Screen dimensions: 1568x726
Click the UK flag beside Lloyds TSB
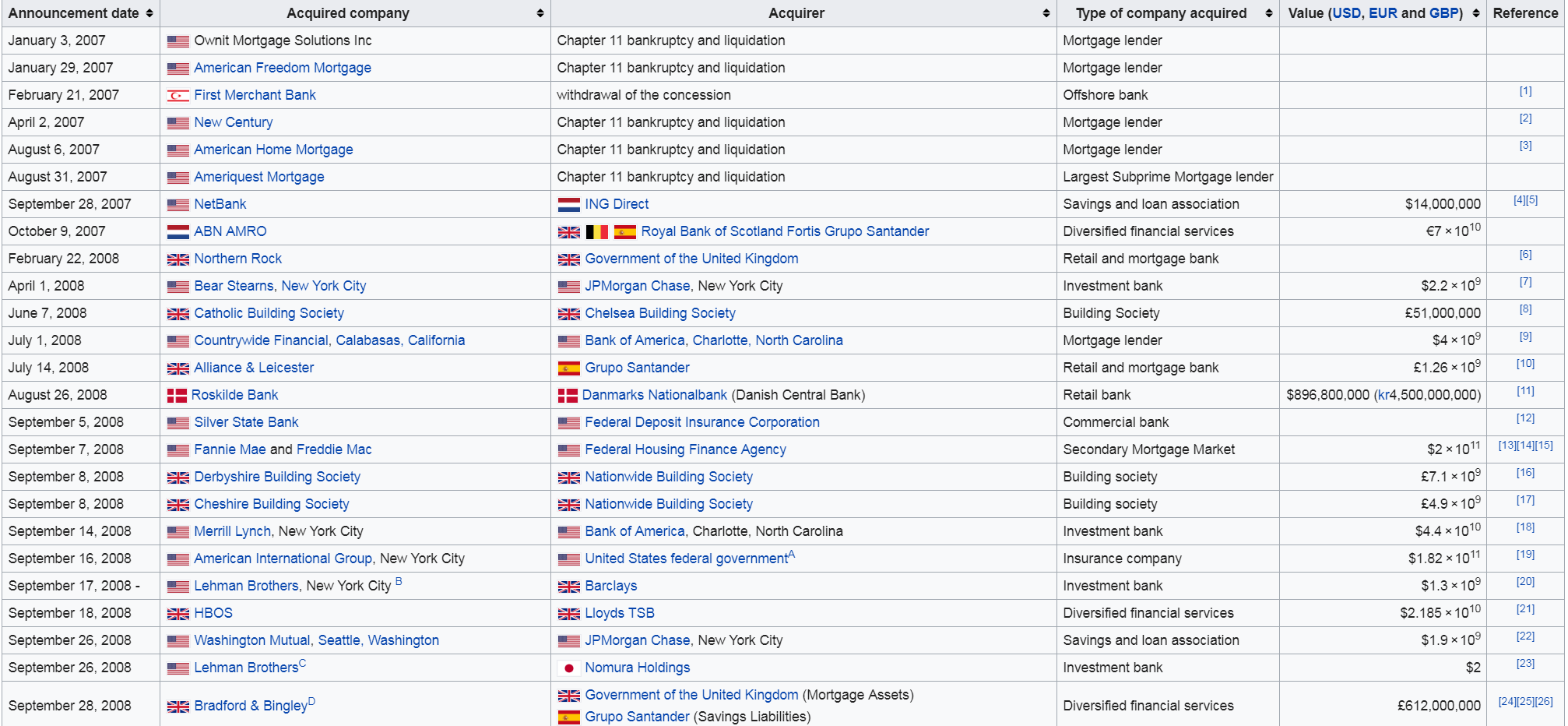point(569,614)
